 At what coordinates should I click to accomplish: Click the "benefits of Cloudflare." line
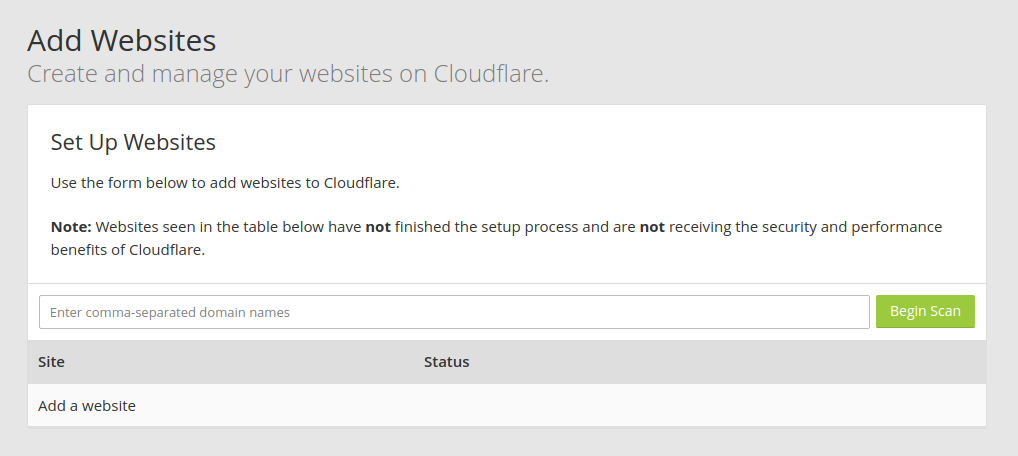click(128, 250)
